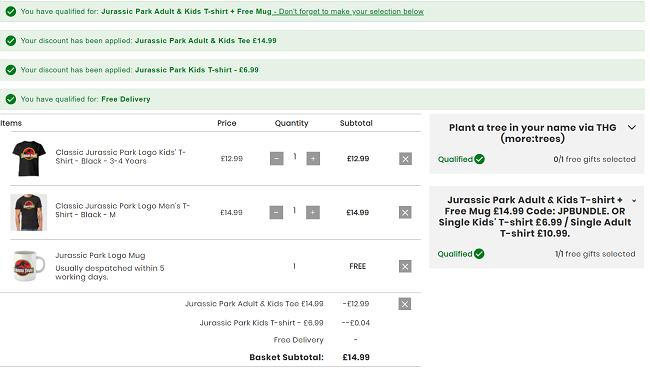Image resolution: width=650 pixels, height=371 pixels.
Task: Open the Jurassic Park mug thumbnail
Action: tap(29, 266)
